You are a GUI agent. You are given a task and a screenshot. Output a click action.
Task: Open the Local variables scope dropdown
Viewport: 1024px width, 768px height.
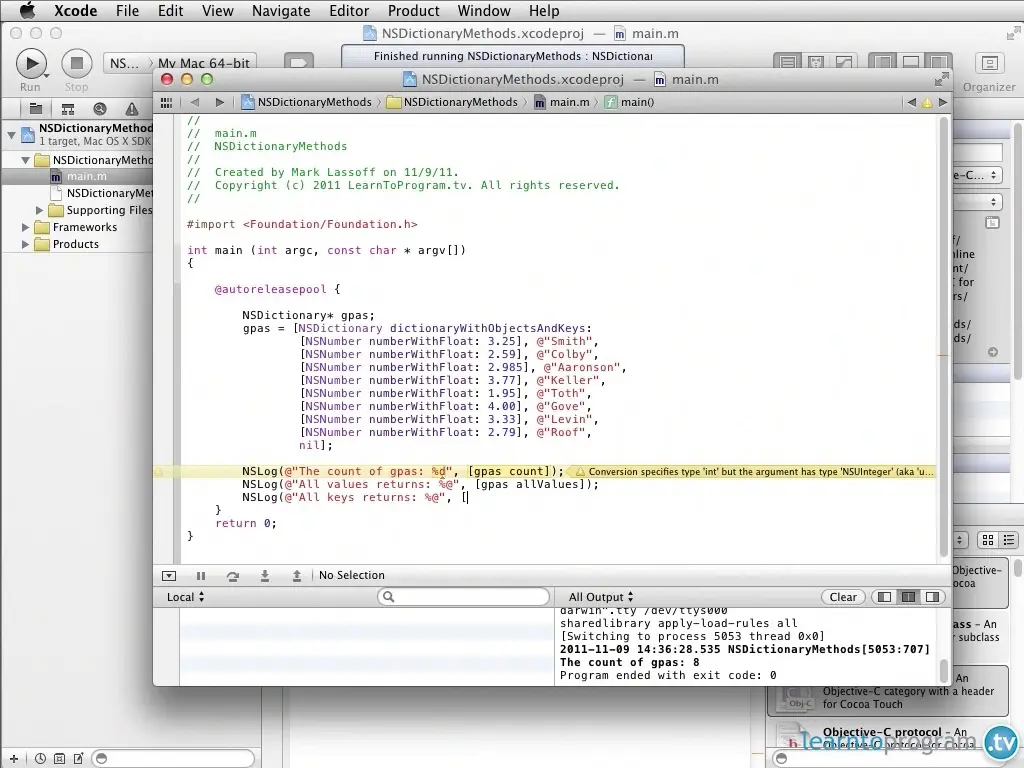tap(185, 597)
